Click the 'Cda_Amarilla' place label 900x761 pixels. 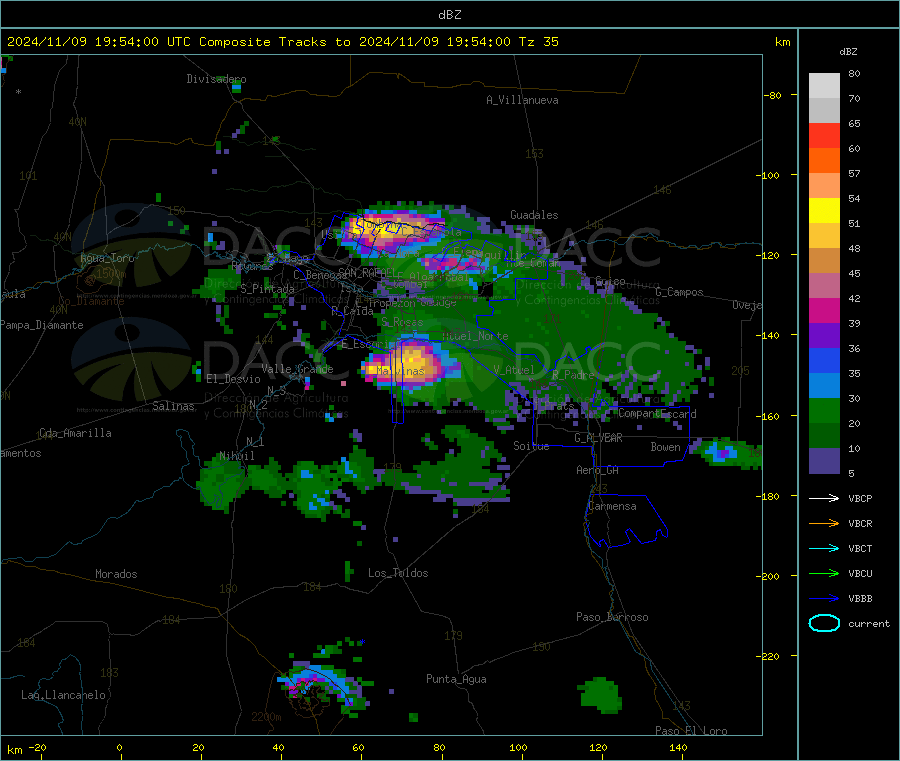click(75, 433)
